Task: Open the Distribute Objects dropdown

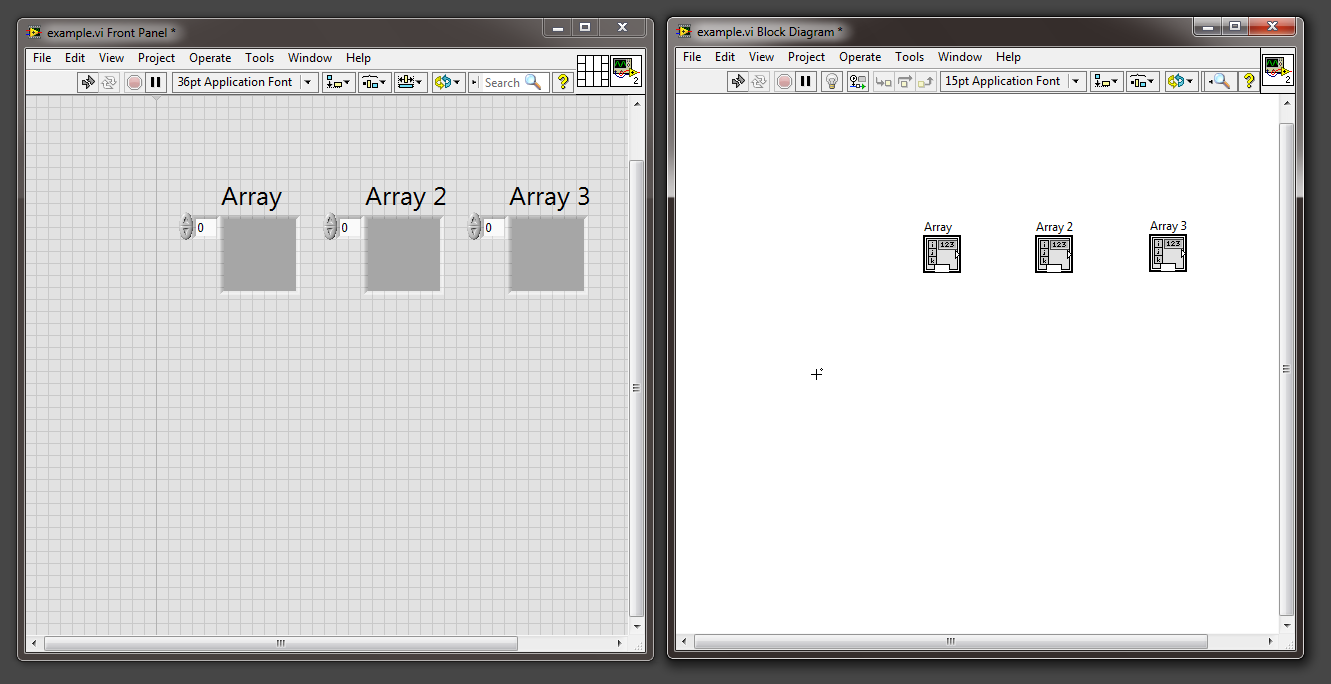Action: tap(375, 82)
